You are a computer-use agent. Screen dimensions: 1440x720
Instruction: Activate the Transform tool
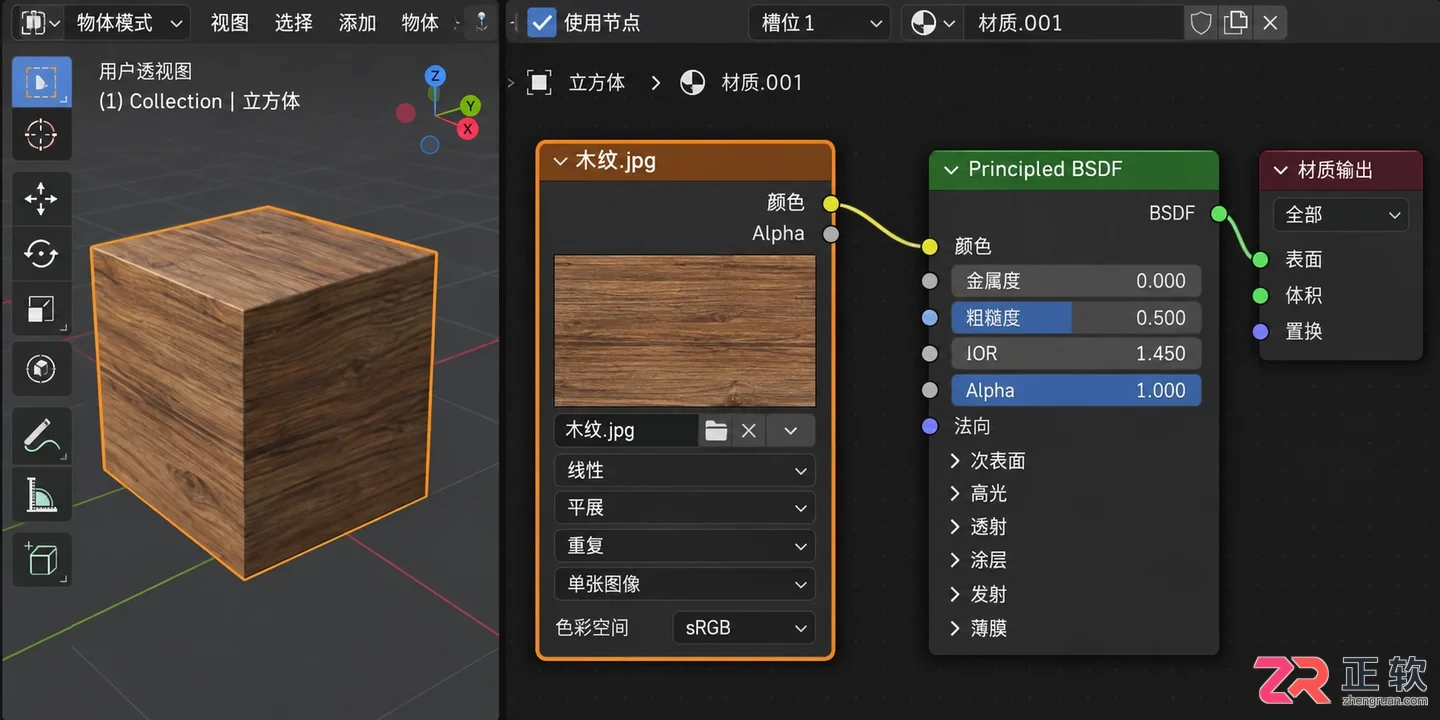pos(41,368)
